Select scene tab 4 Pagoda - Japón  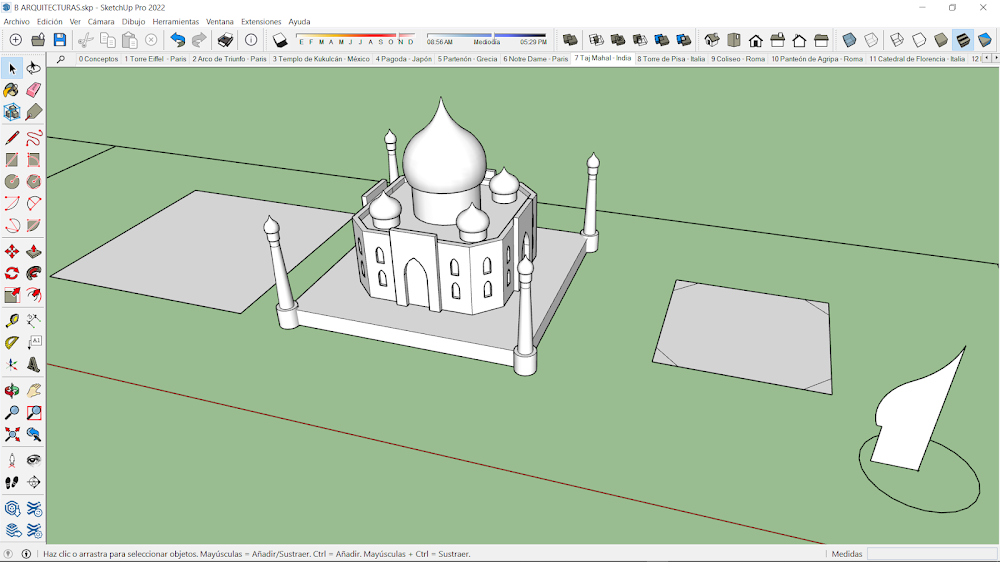tap(404, 59)
